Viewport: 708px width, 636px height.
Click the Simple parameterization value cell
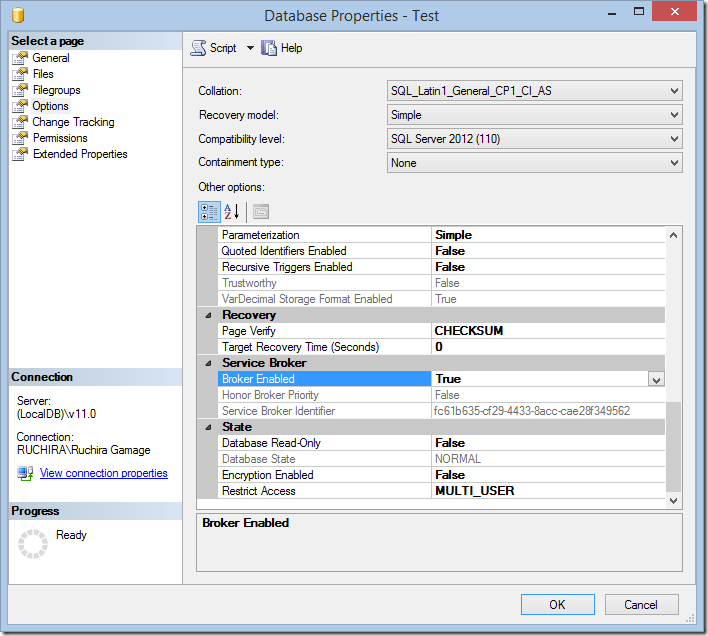click(x=548, y=235)
